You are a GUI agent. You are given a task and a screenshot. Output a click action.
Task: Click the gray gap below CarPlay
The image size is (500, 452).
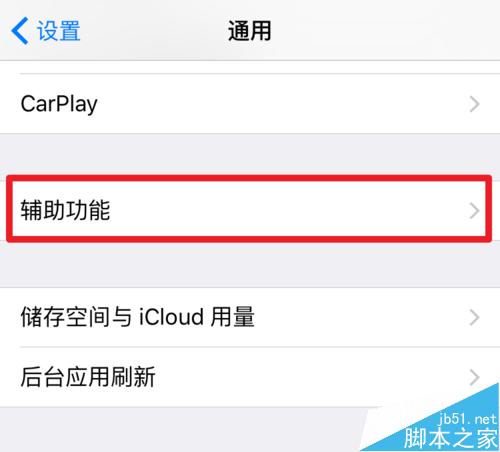coord(250,154)
